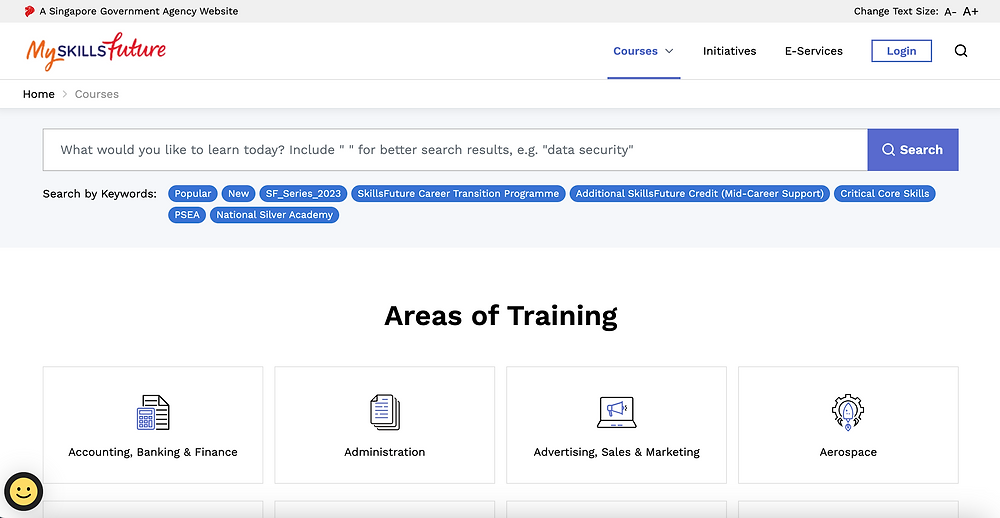Open the Administration label

click(x=385, y=452)
